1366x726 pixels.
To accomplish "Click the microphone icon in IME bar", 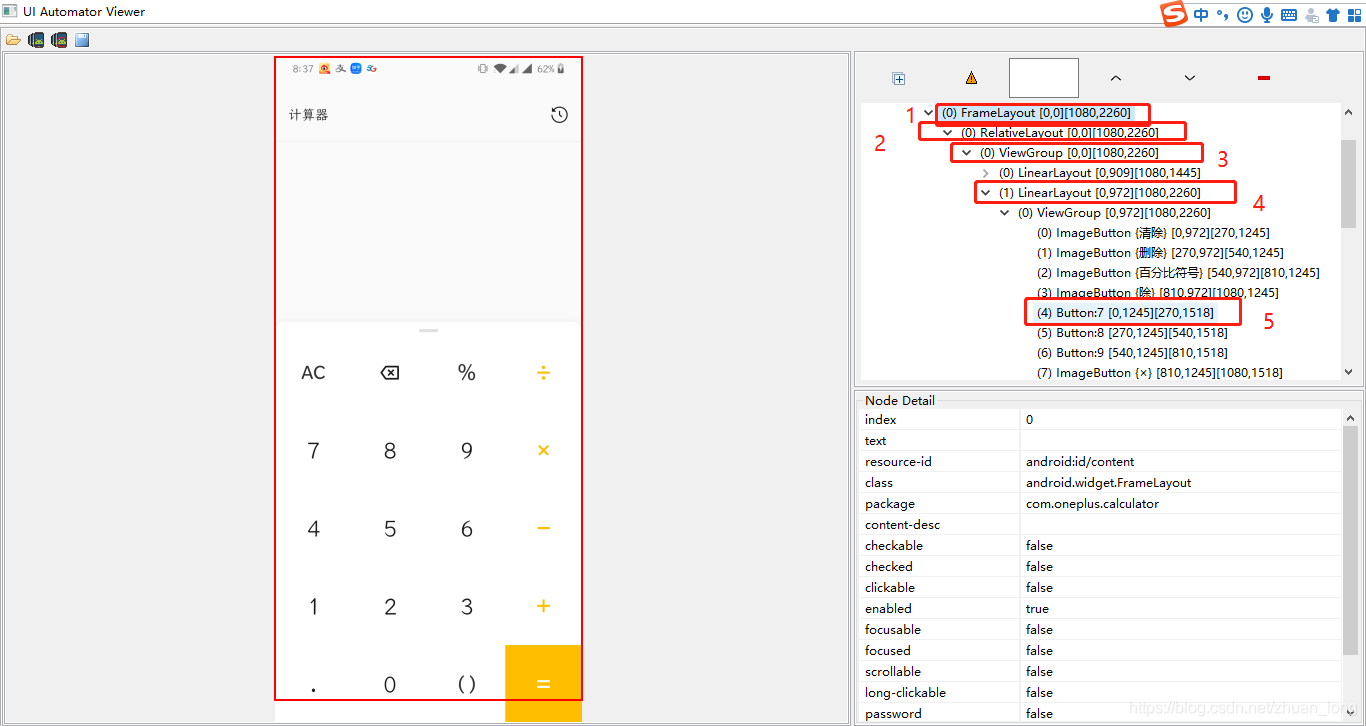I will tap(1267, 15).
